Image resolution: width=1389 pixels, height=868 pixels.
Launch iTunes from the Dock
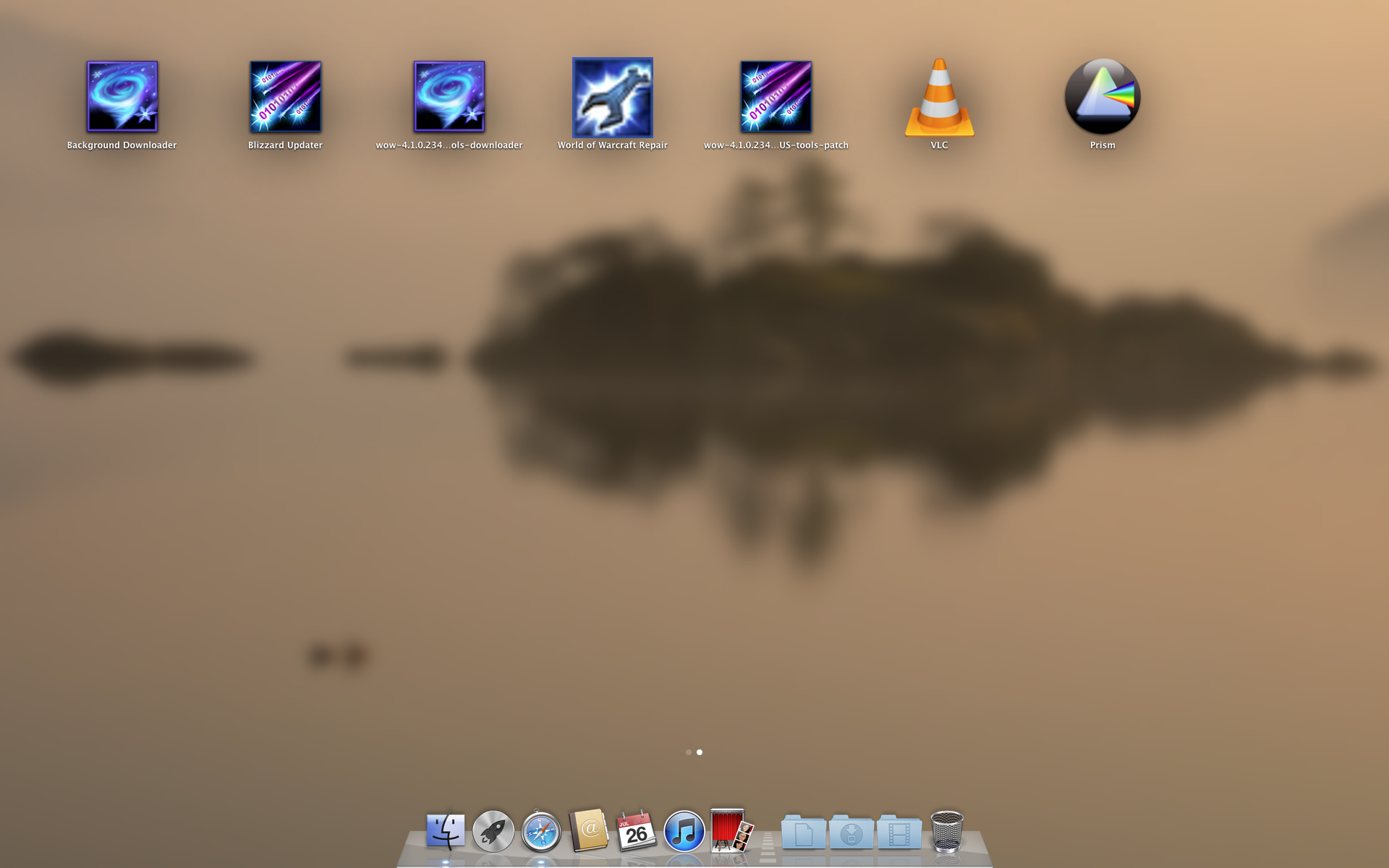click(684, 831)
